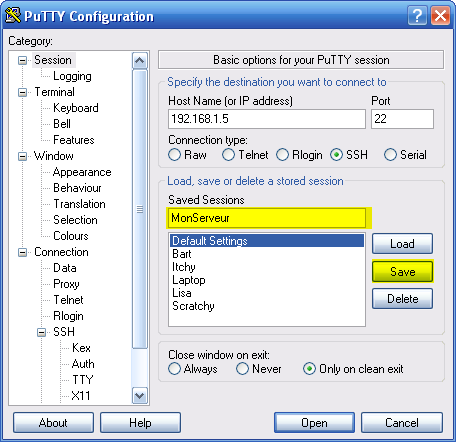
Task: Select the Rlogin category in tree
Action: tap(68, 316)
